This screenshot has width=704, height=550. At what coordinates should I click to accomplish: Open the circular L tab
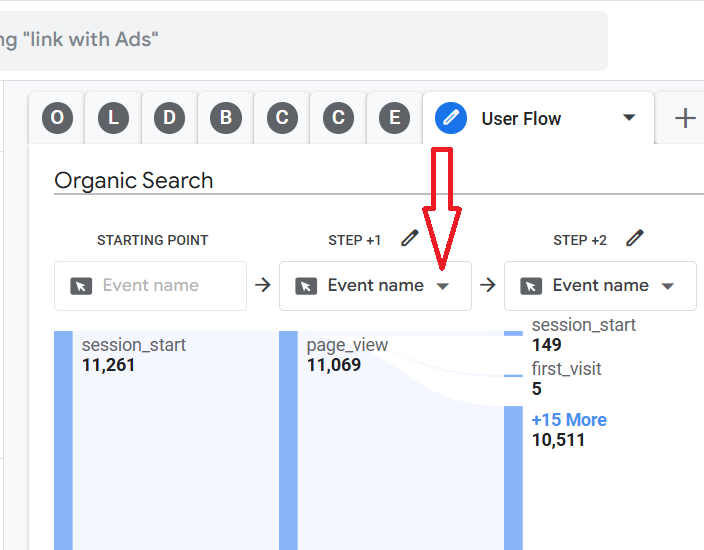pyautogui.click(x=113, y=118)
